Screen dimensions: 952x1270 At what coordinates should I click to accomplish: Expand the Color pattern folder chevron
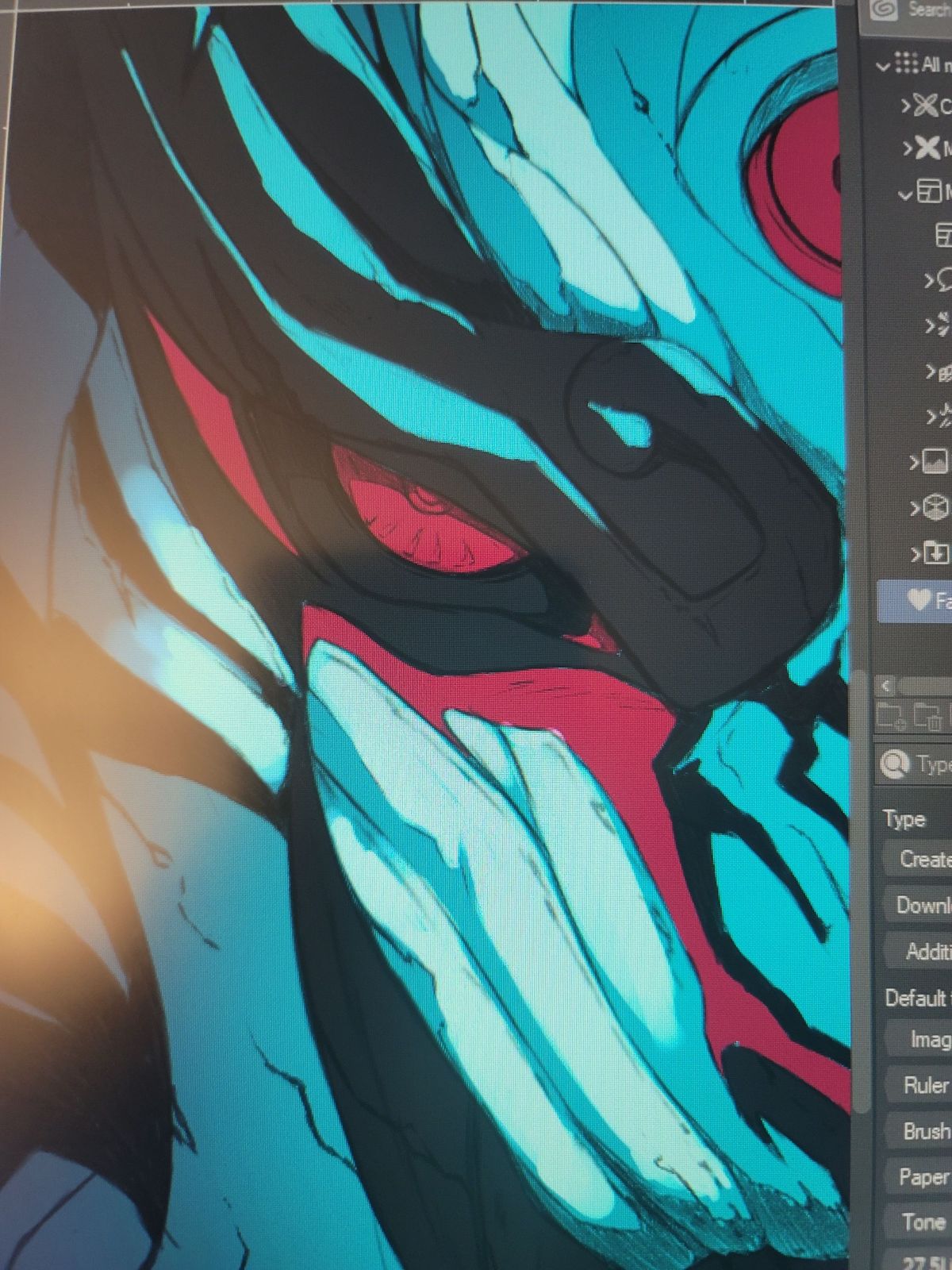click(904, 106)
